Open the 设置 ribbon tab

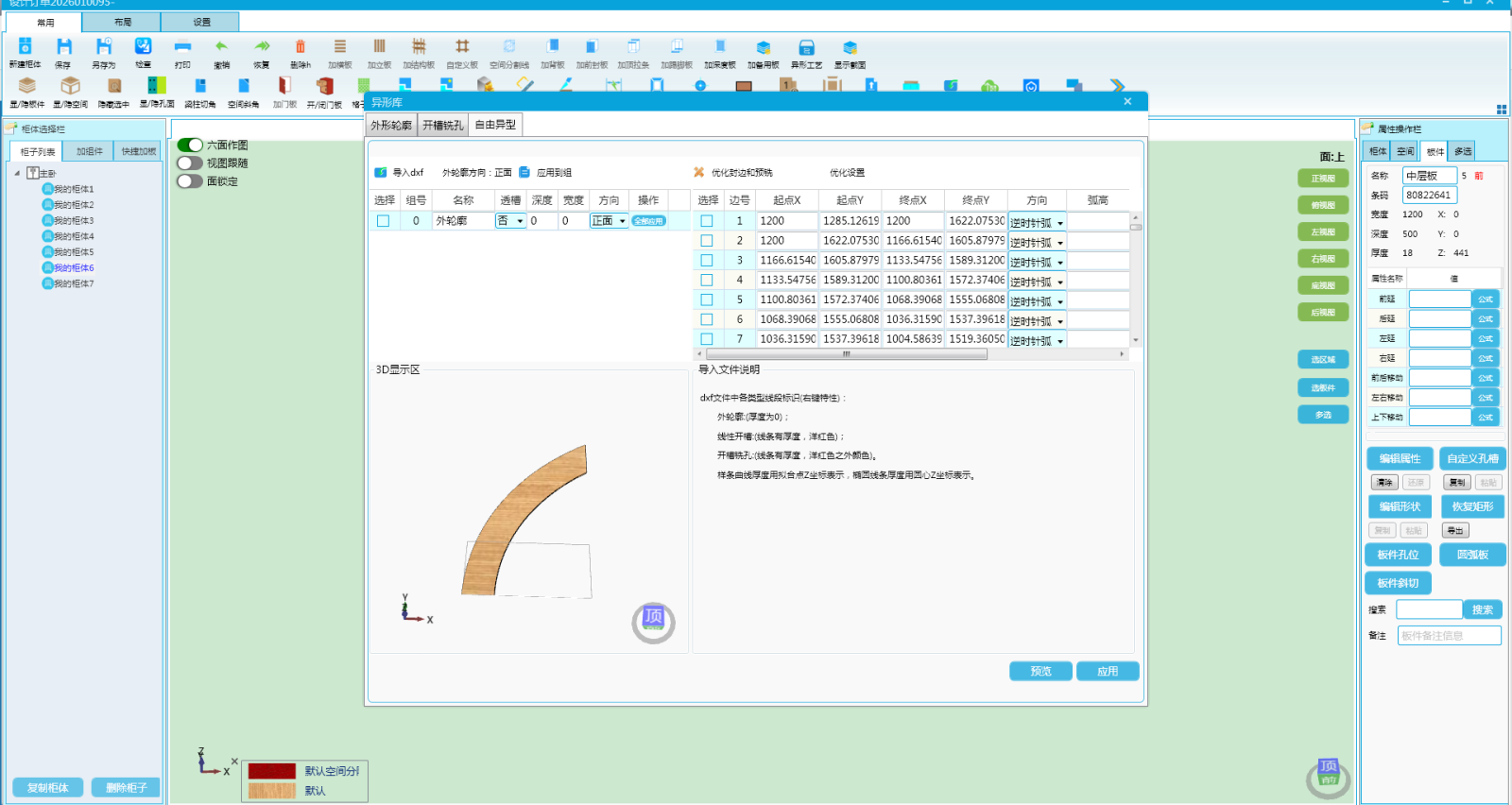tap(201, 22)
